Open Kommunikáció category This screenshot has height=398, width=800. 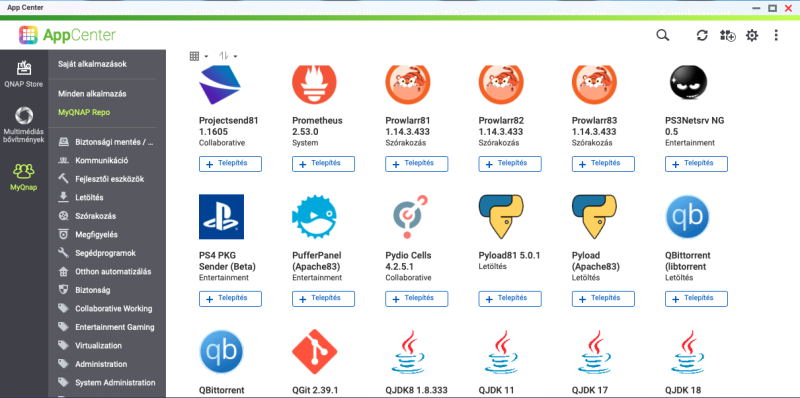pyautogui.click(x=93, y=161)
